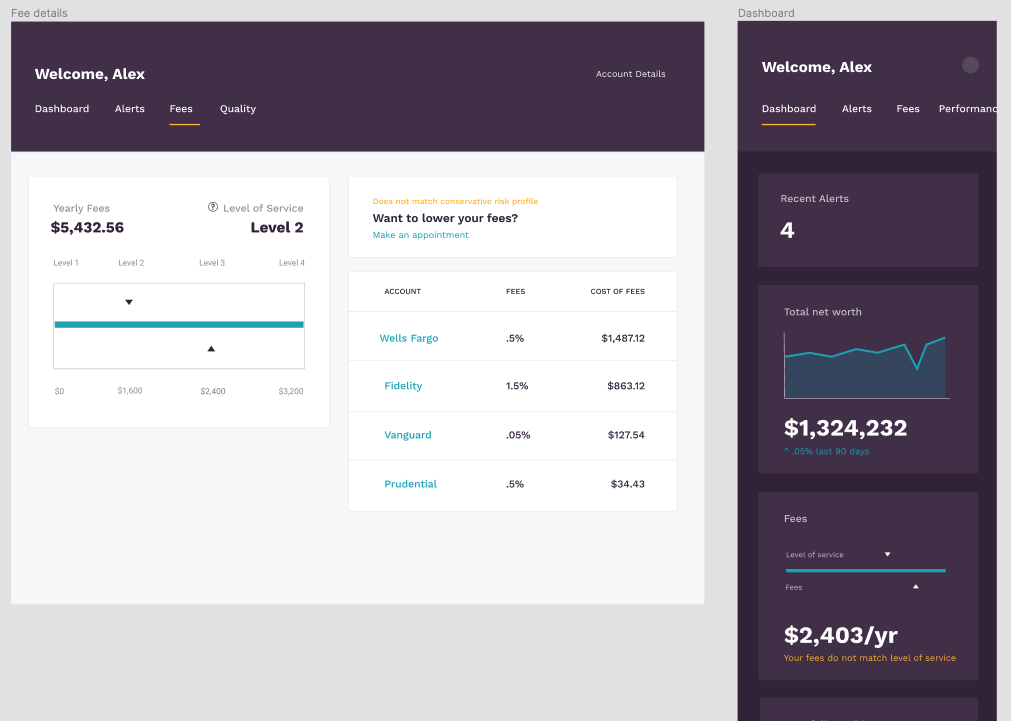Expand the Level of service dropdown

coord(886,554)
